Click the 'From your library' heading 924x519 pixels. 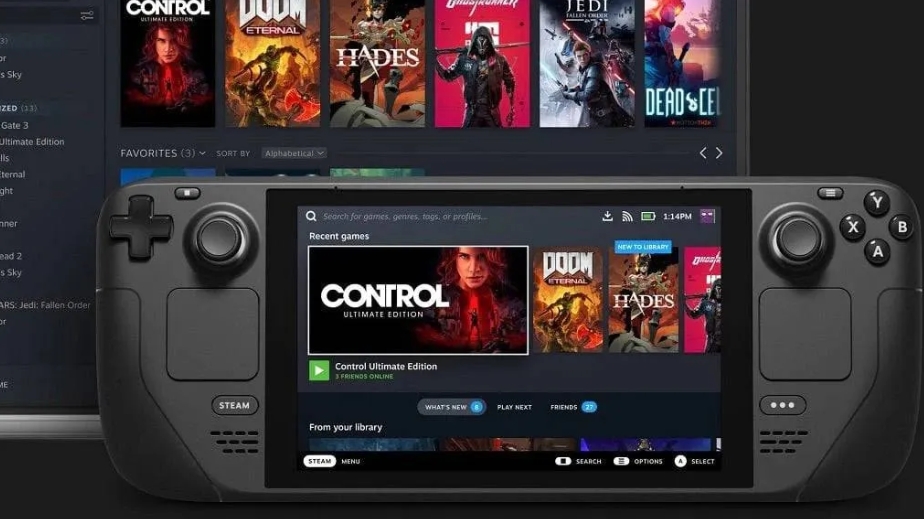coord(345,427)
